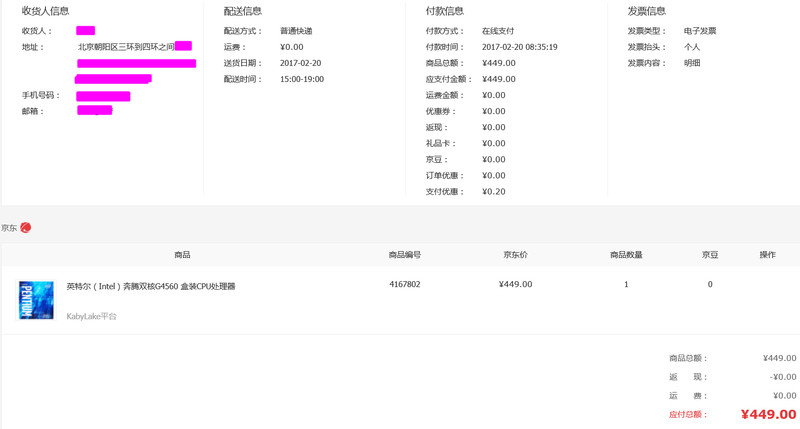Click the 京东价 column header

pyautogui.click(x=515, y=255)
